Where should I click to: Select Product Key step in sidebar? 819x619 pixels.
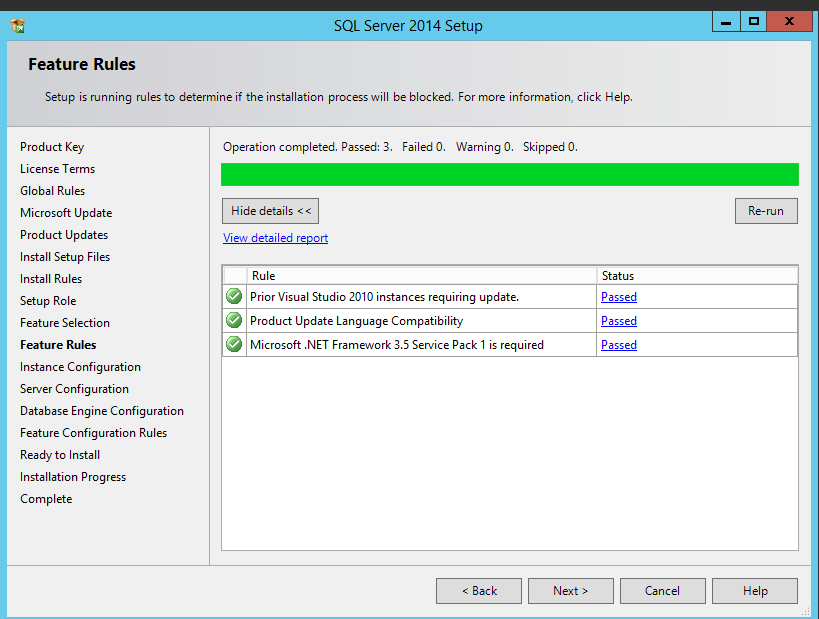[x=52, y=147]
